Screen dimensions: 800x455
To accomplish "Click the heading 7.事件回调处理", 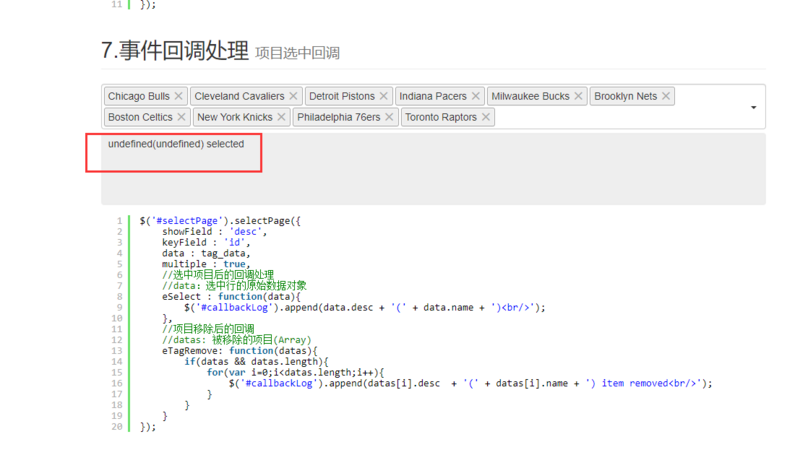I will [175, 50].
